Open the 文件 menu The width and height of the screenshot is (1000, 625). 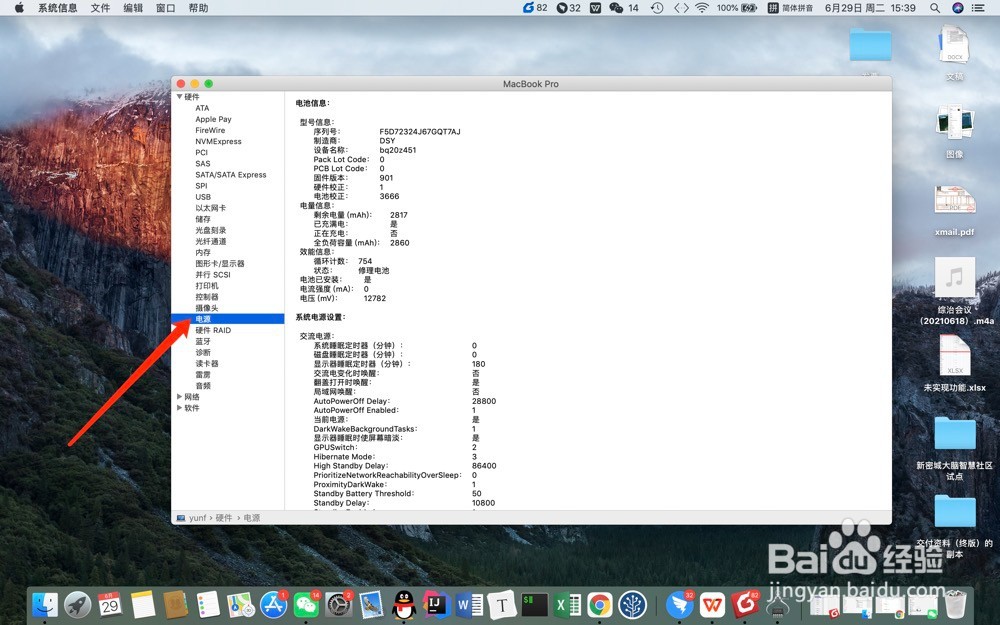100,8
